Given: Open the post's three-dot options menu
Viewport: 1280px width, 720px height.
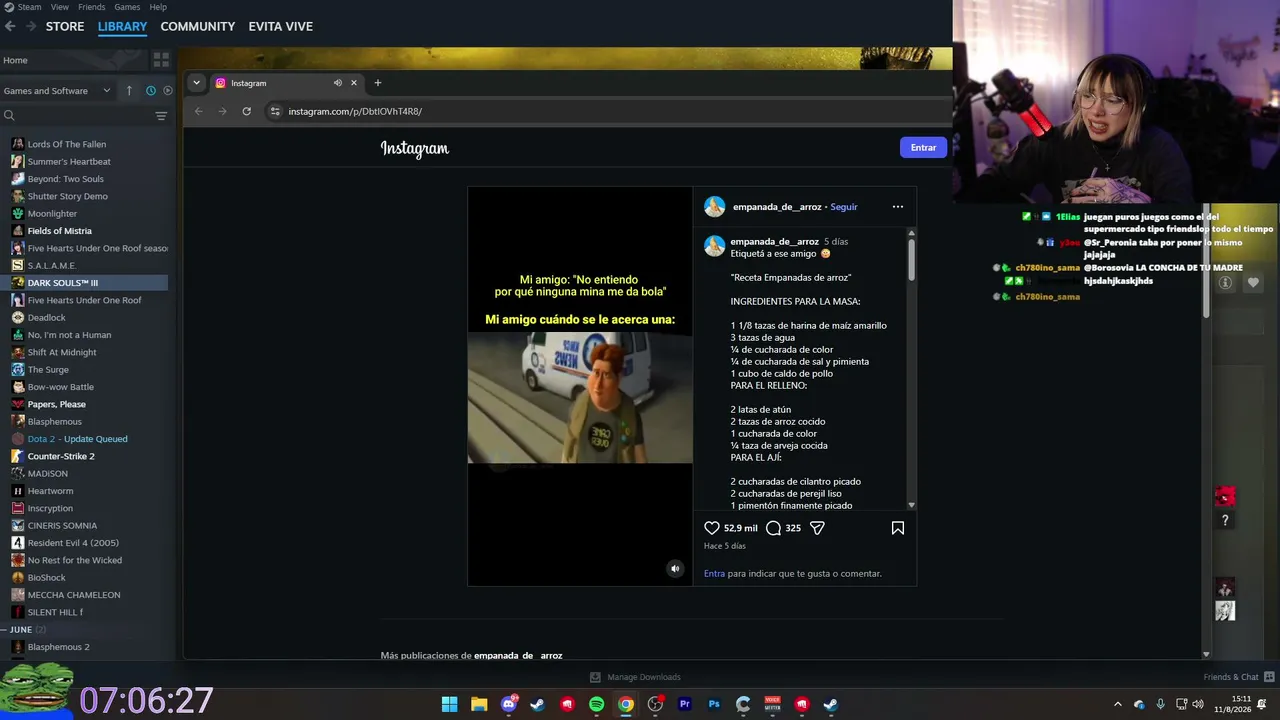Looking at the screenshot, I should pos(898,207).
